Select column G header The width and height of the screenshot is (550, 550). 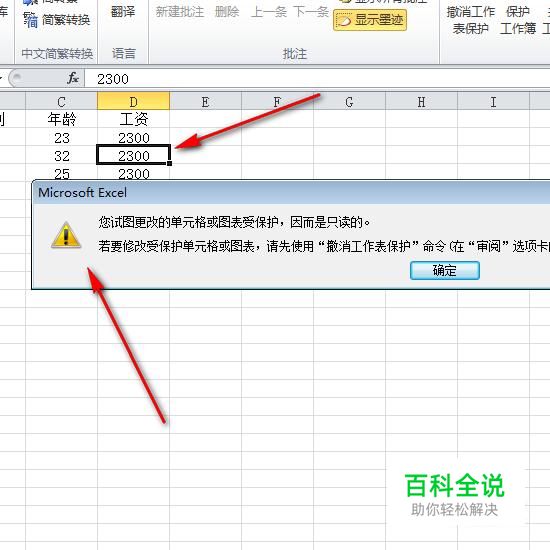click(x=349, y=101)
